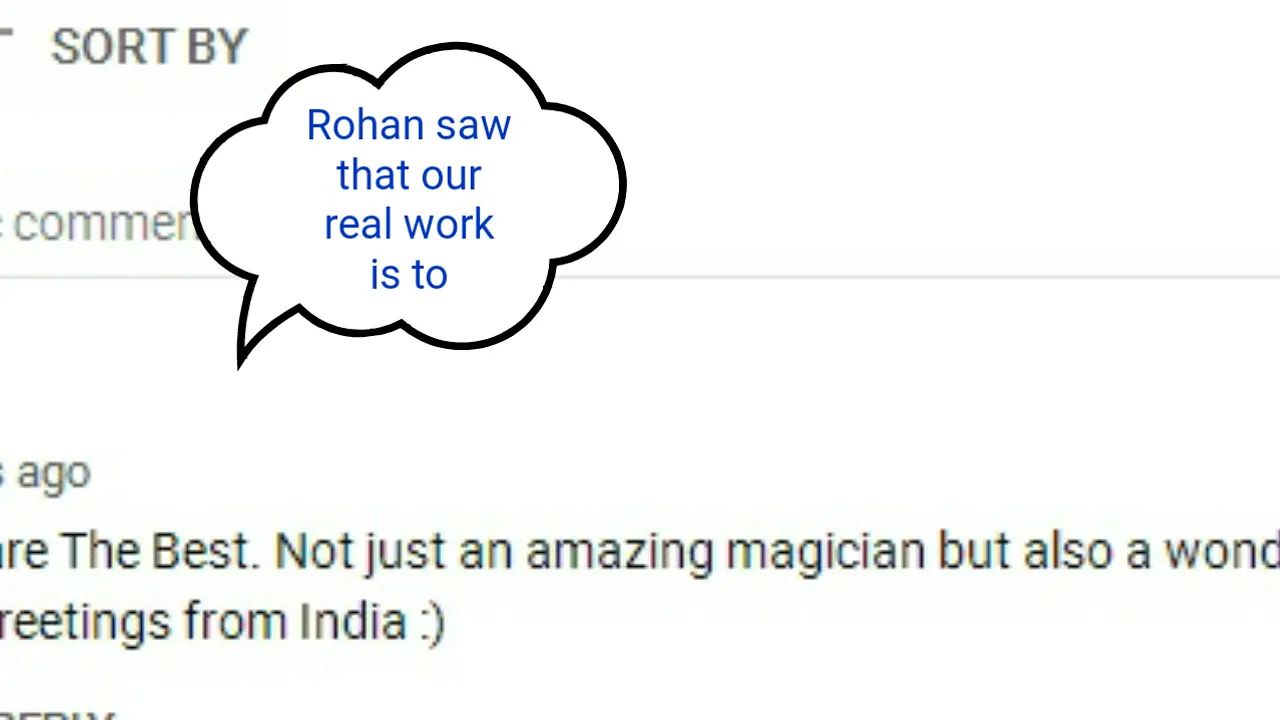Click the 'that our' line in bubble
Screen dimensions: 1280x720
click(x=408, y=175)
